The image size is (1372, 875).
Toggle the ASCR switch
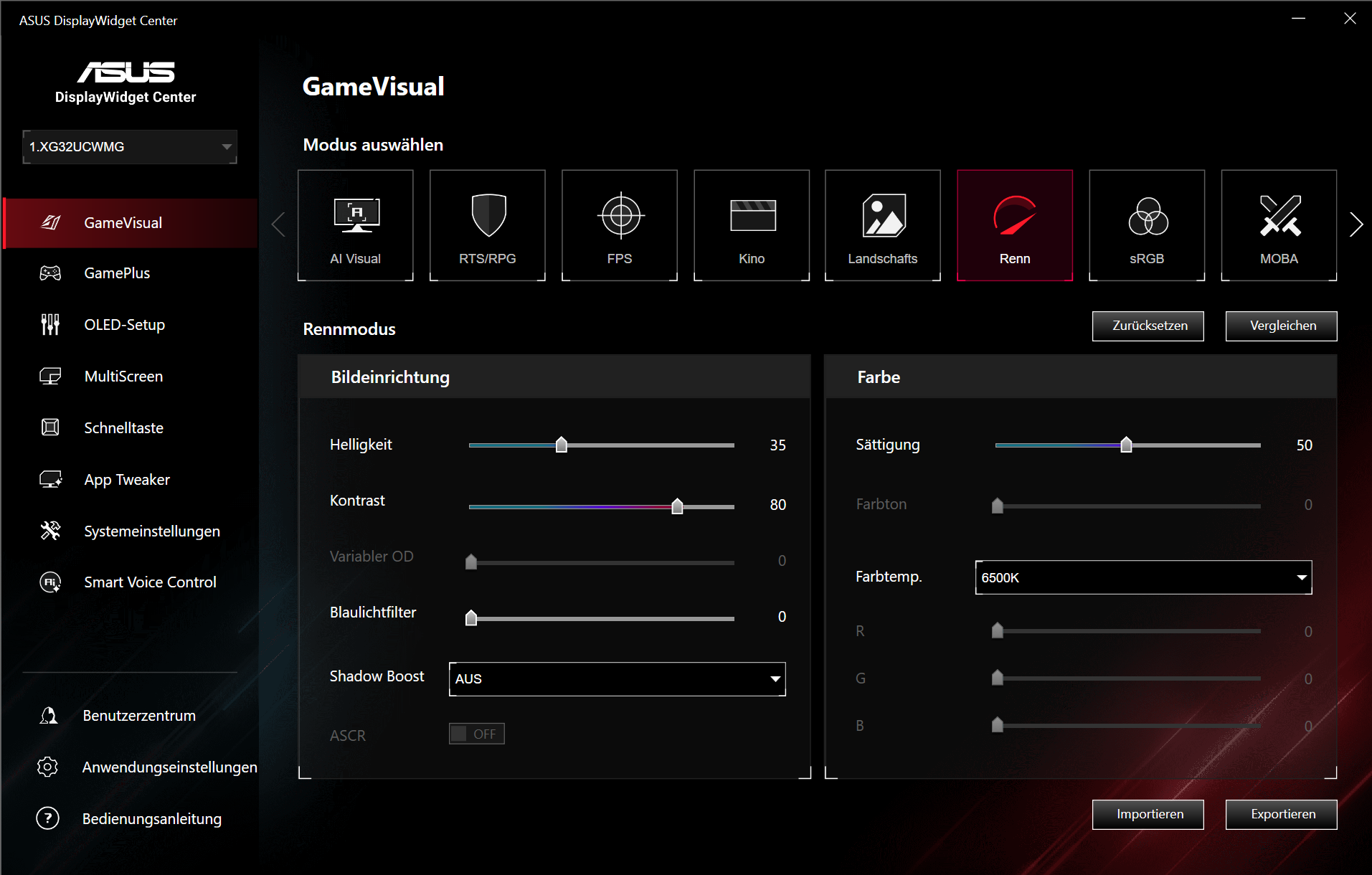477,734
